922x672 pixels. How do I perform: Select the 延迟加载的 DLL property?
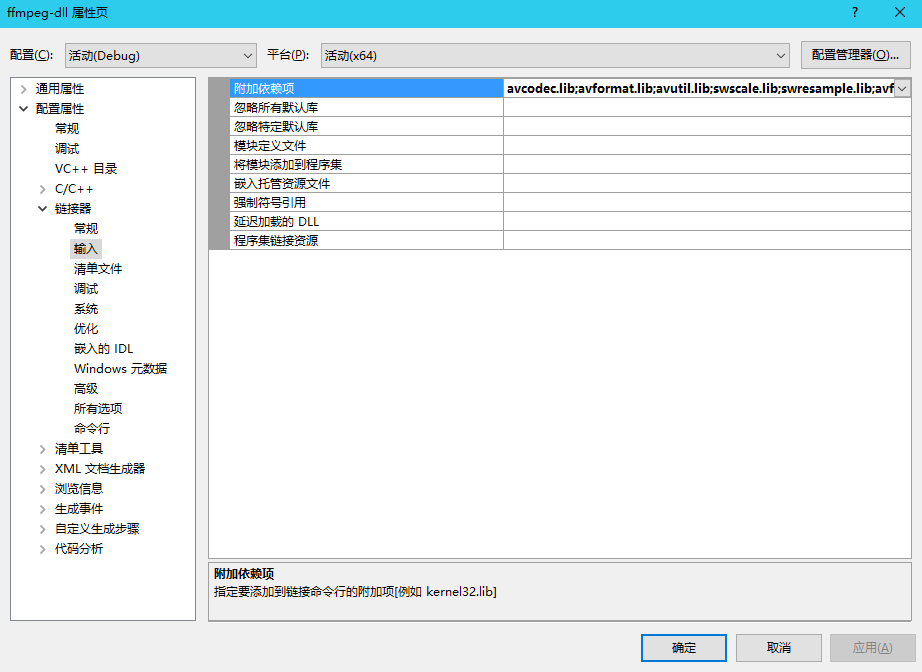tap(366, 221)
